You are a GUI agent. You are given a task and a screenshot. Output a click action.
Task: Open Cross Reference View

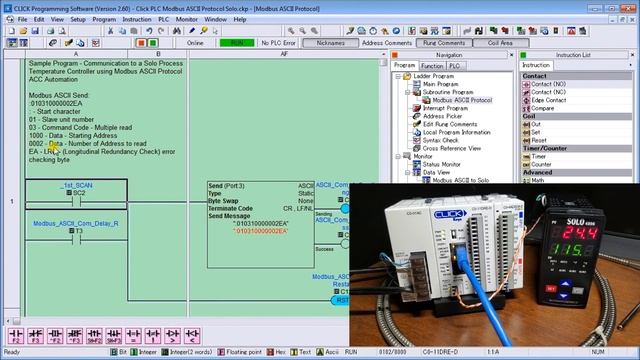click(x=452, y=148)
